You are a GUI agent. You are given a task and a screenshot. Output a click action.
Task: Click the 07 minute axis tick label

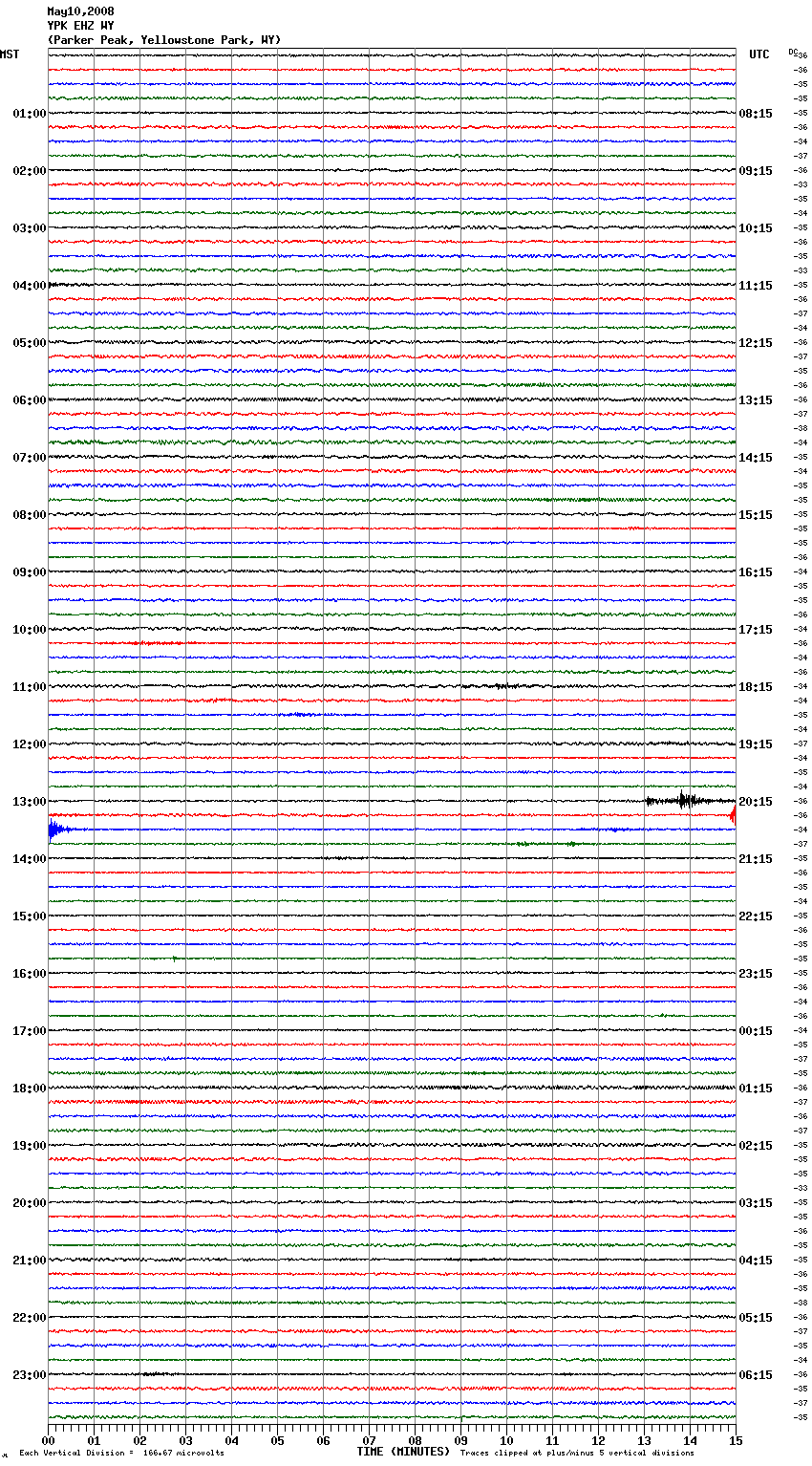click(x=369, y=1440)
